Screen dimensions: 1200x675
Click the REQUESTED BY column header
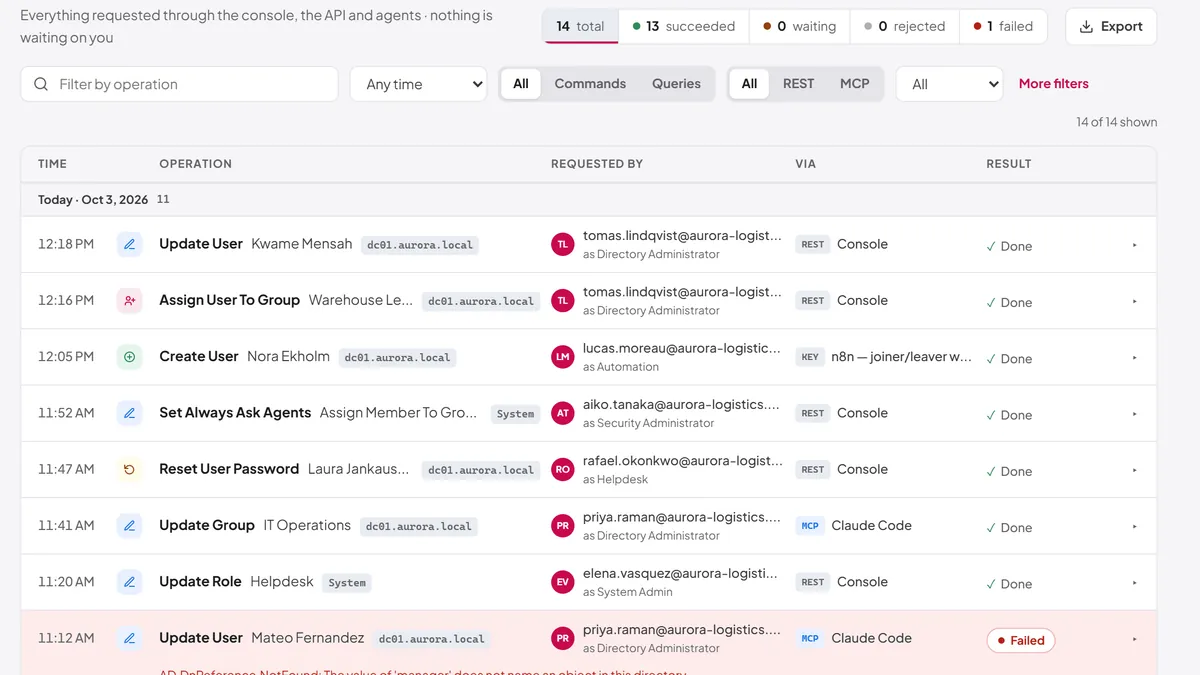[597, 164]
